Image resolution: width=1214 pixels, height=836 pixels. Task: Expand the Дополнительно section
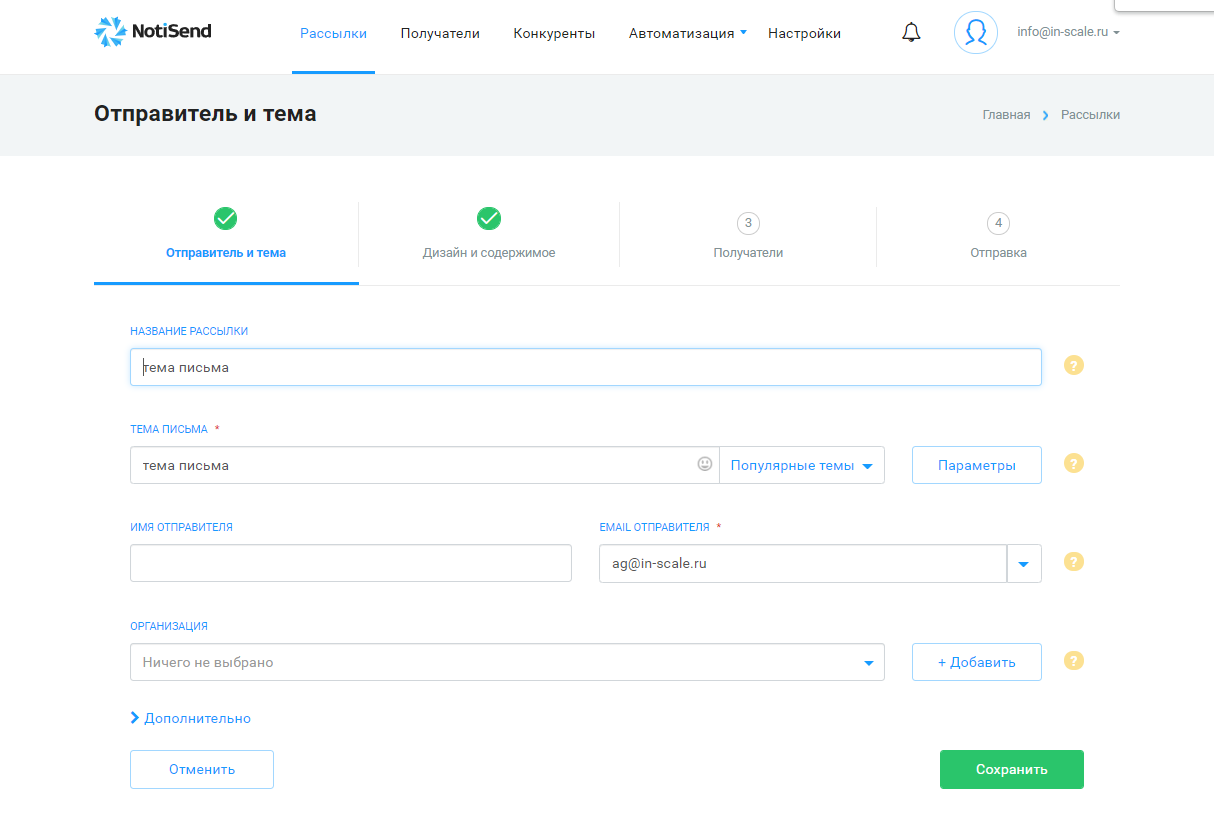[190, 718]
